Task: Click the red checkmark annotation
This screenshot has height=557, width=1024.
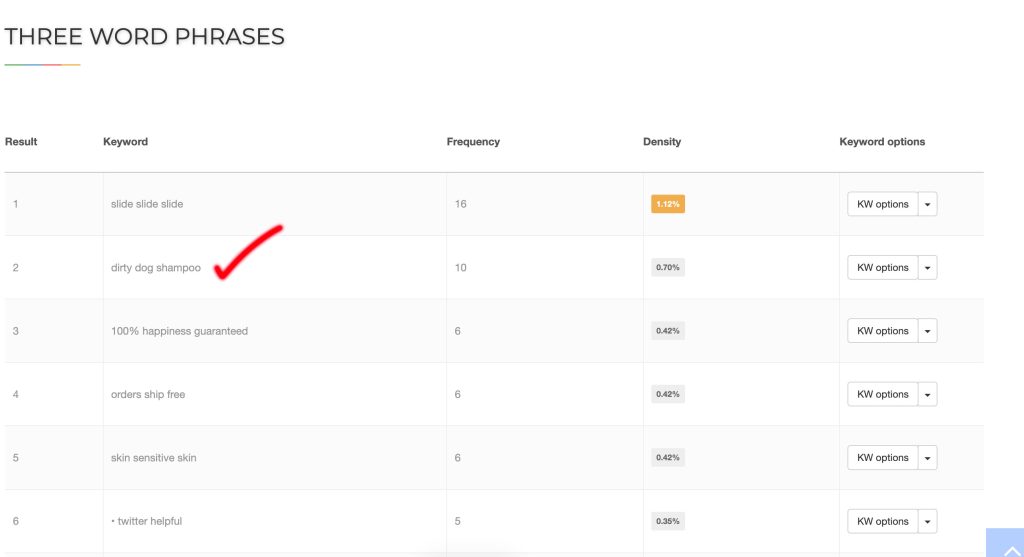Action: tap(245, 253)
